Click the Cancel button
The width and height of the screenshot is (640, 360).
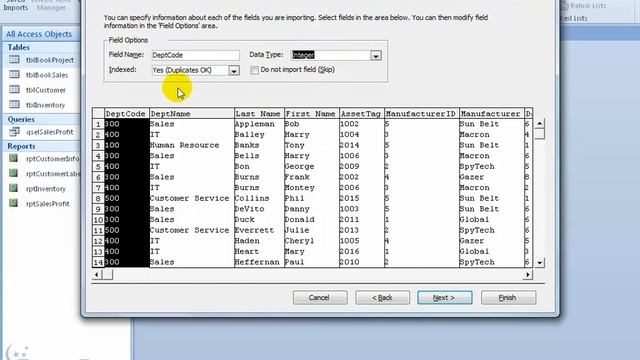[320, 298]
